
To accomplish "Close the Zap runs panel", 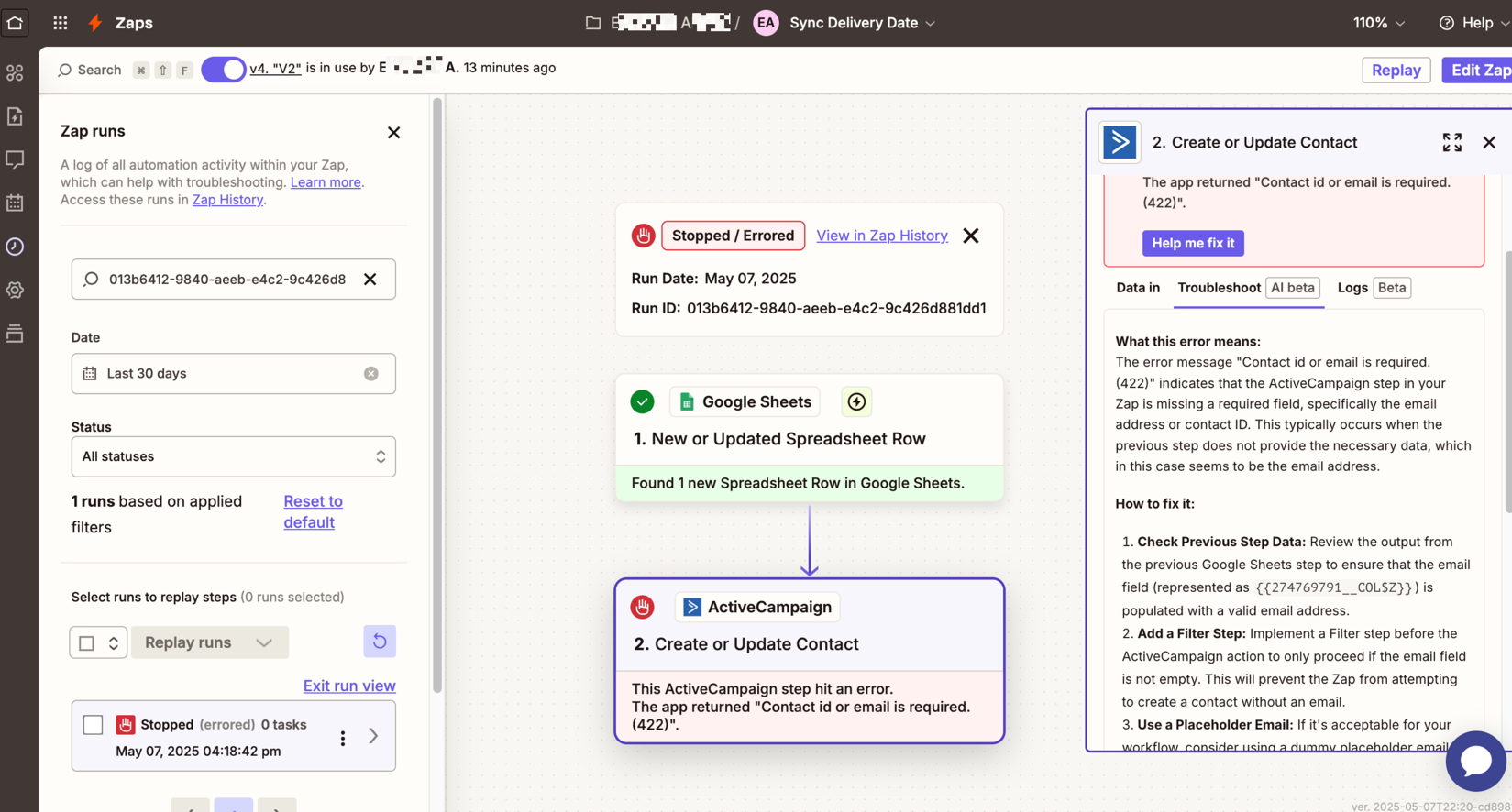I will pos(394,133).
